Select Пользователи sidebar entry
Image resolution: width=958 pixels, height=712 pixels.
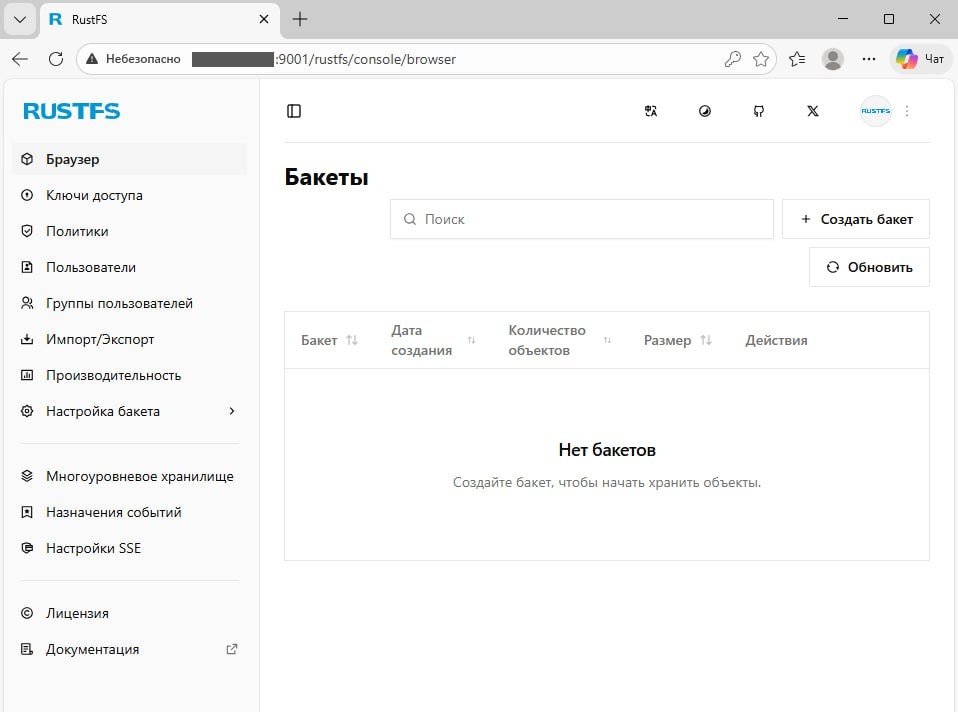[x=130, y=267]
